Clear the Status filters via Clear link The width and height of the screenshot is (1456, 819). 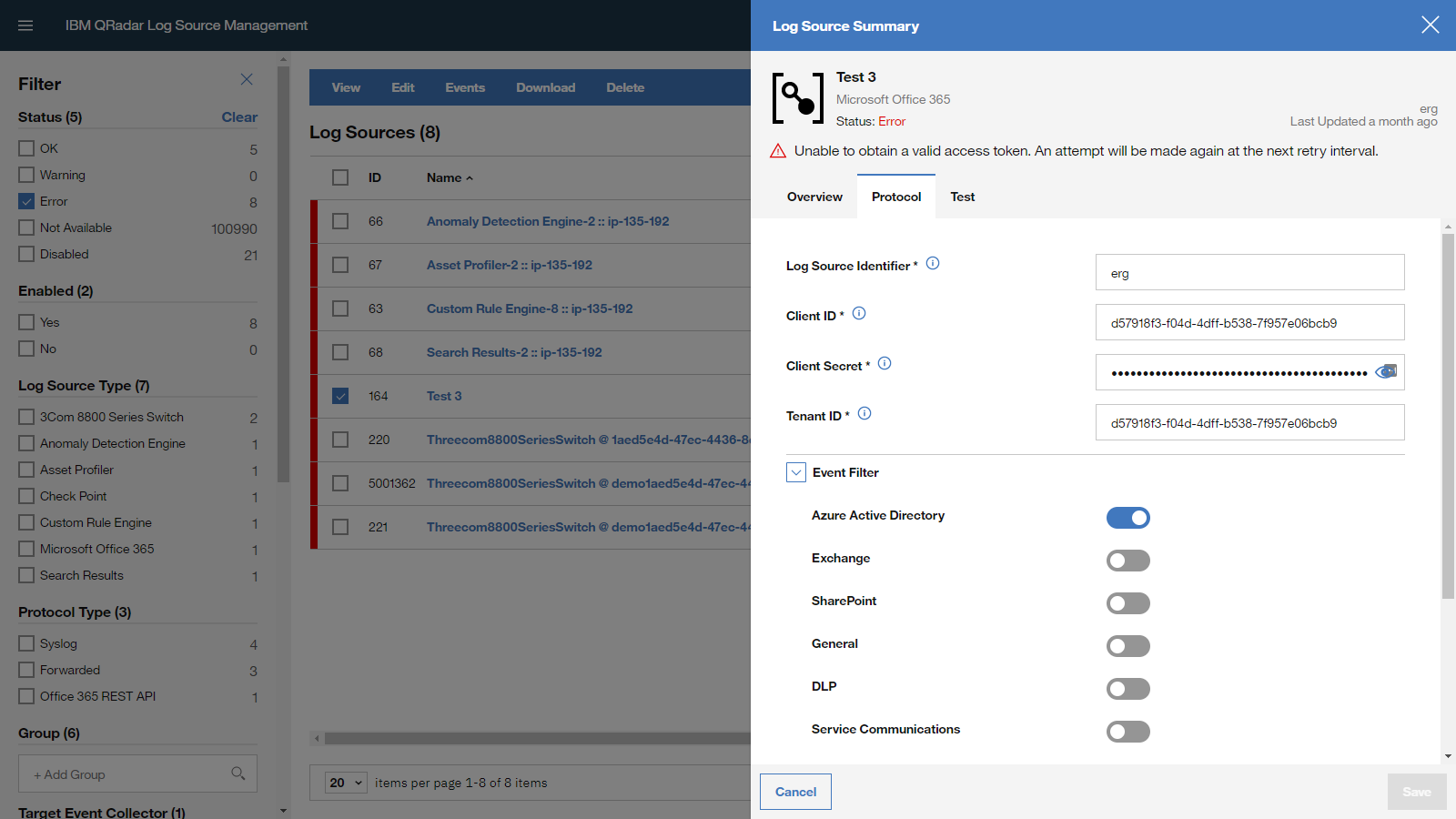coord(239,116)
